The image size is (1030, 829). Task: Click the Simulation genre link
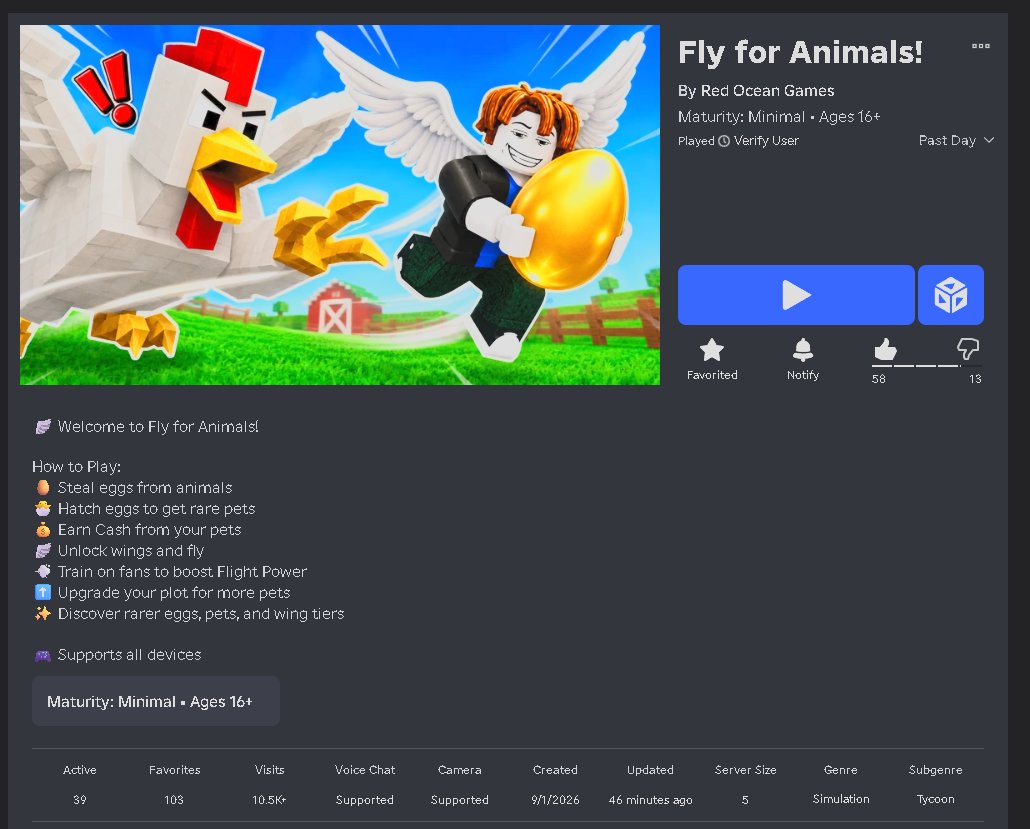tap(841, 799)
